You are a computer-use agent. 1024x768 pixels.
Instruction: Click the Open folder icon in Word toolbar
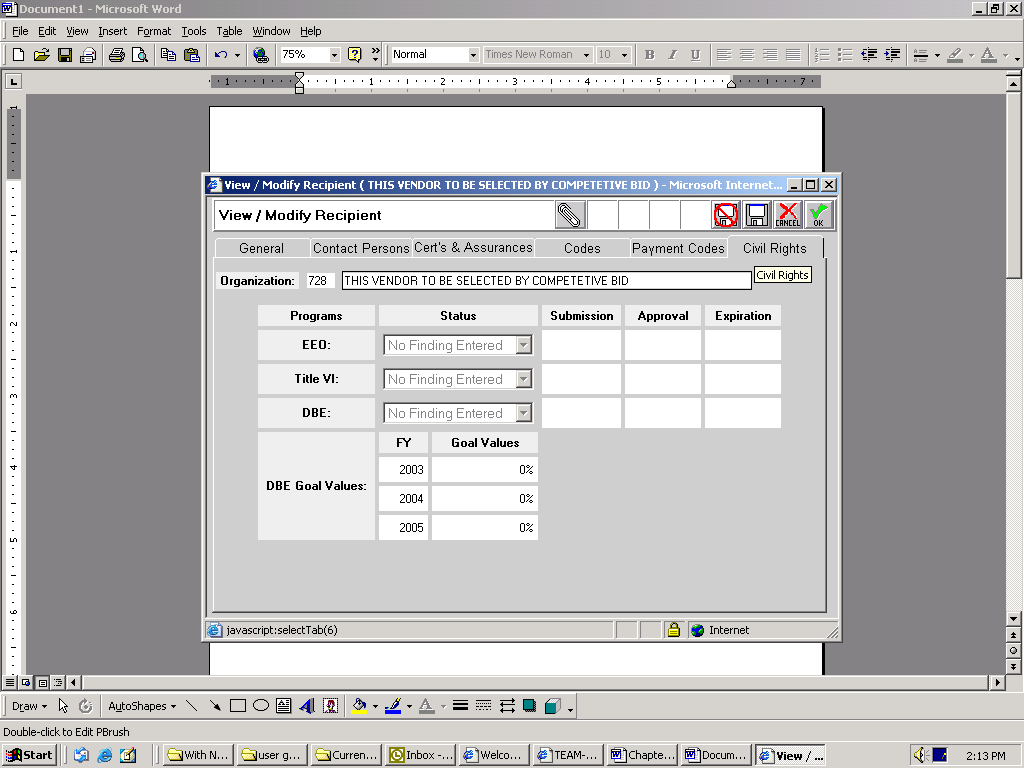(41, 55)
